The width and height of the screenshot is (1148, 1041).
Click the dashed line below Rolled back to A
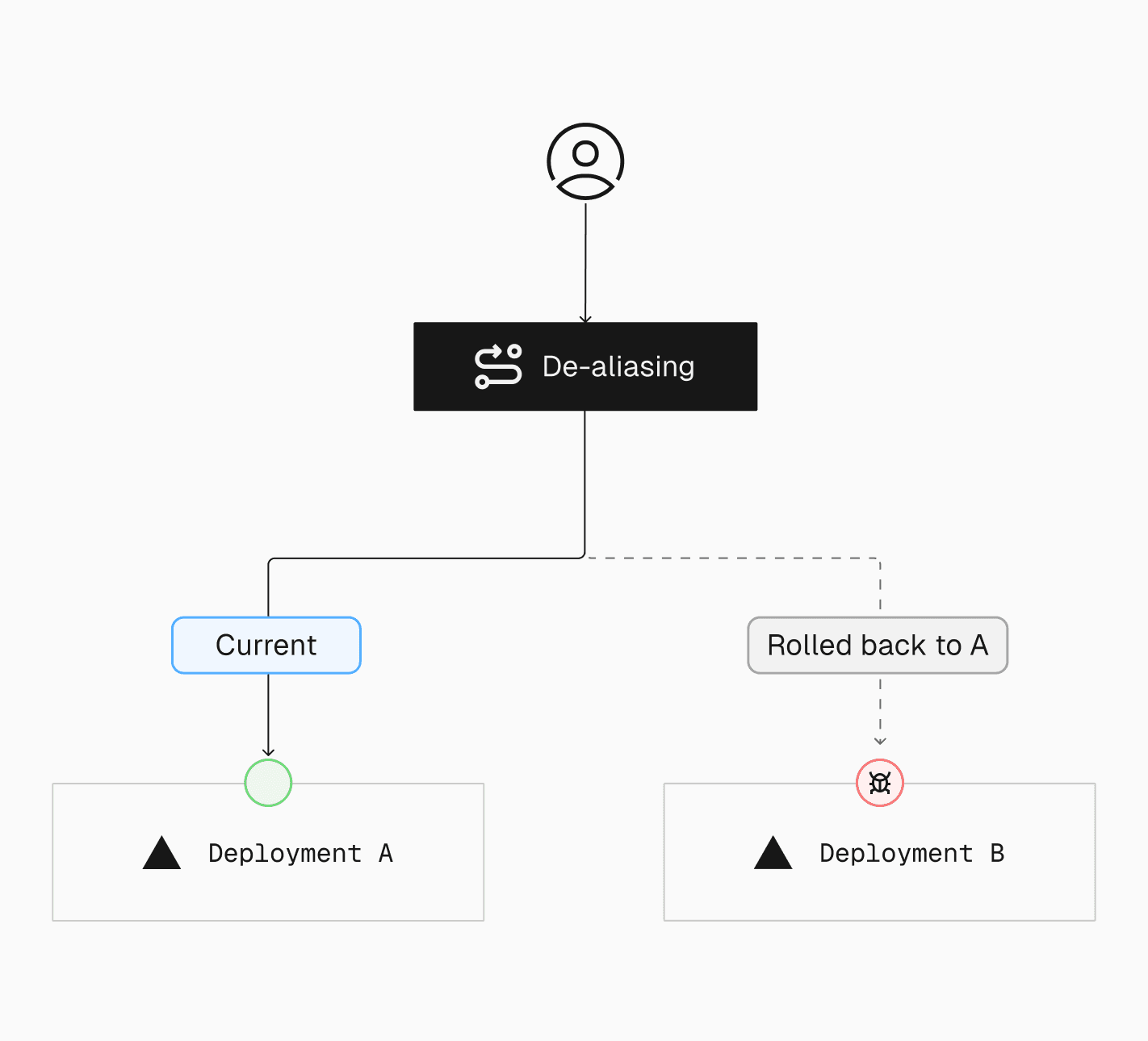coord(880,706)
